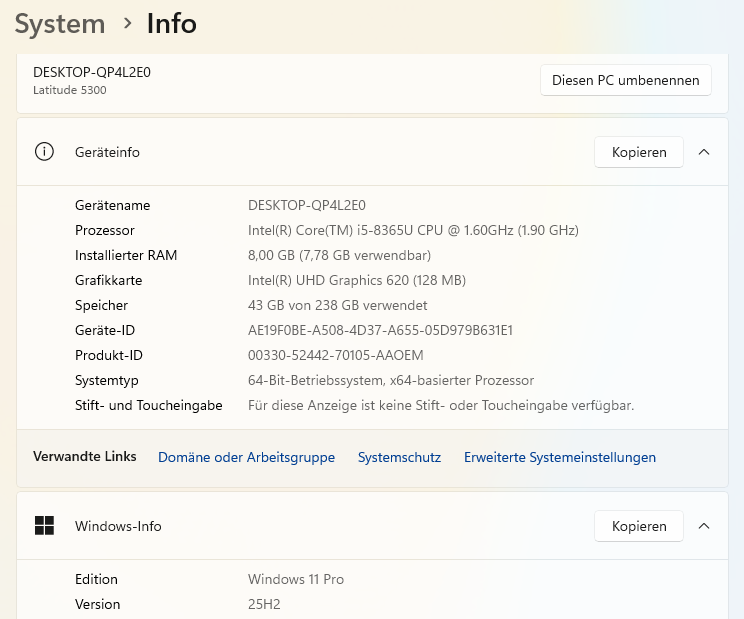Click the Windows logo icon beside Windows-Info
The image size is (744, 619).
pyautogui.click(x=44, y=526)
